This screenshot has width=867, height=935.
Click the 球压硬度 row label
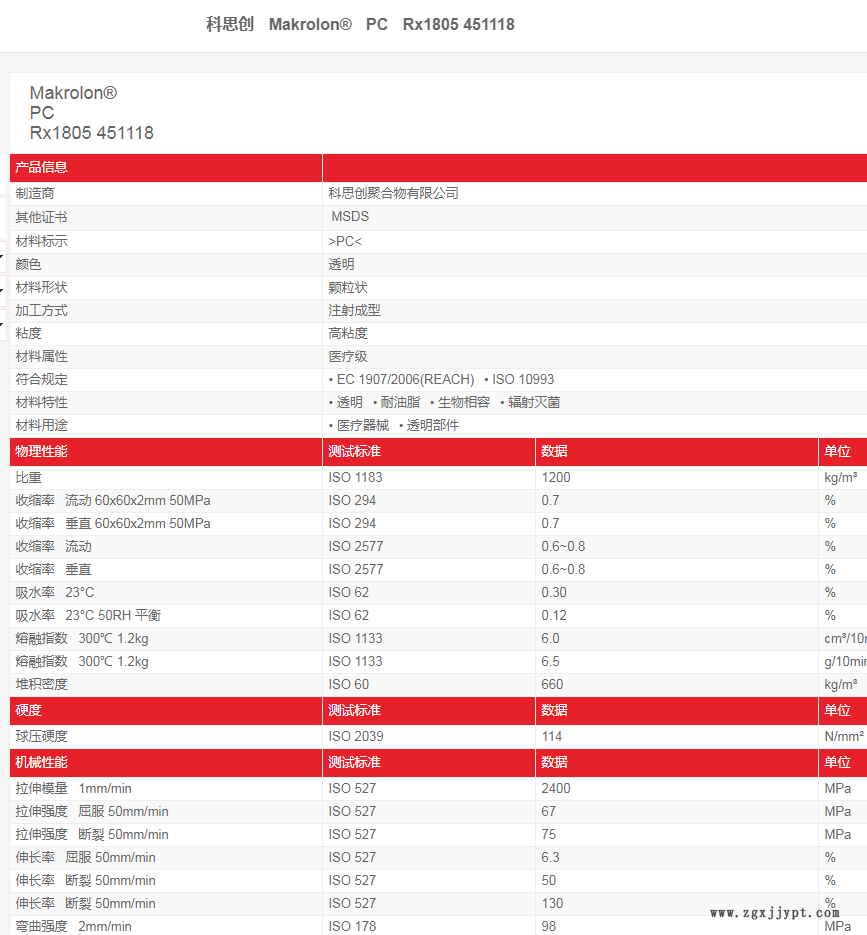(42, 736)
